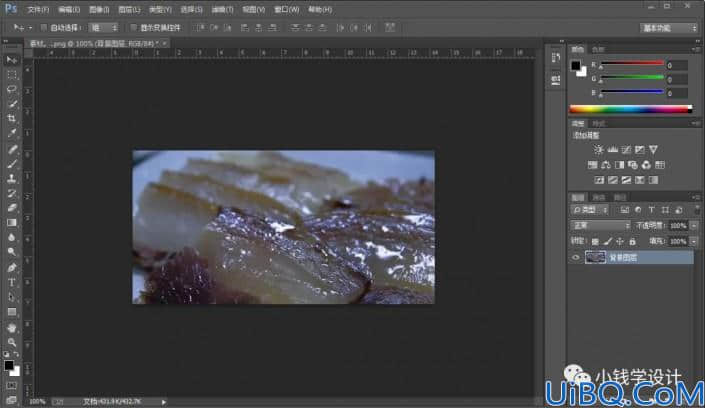Select the Eyedropper tool
Image resolution: width=705 pixels, height=408 pixels.
[x=12, y=133]
